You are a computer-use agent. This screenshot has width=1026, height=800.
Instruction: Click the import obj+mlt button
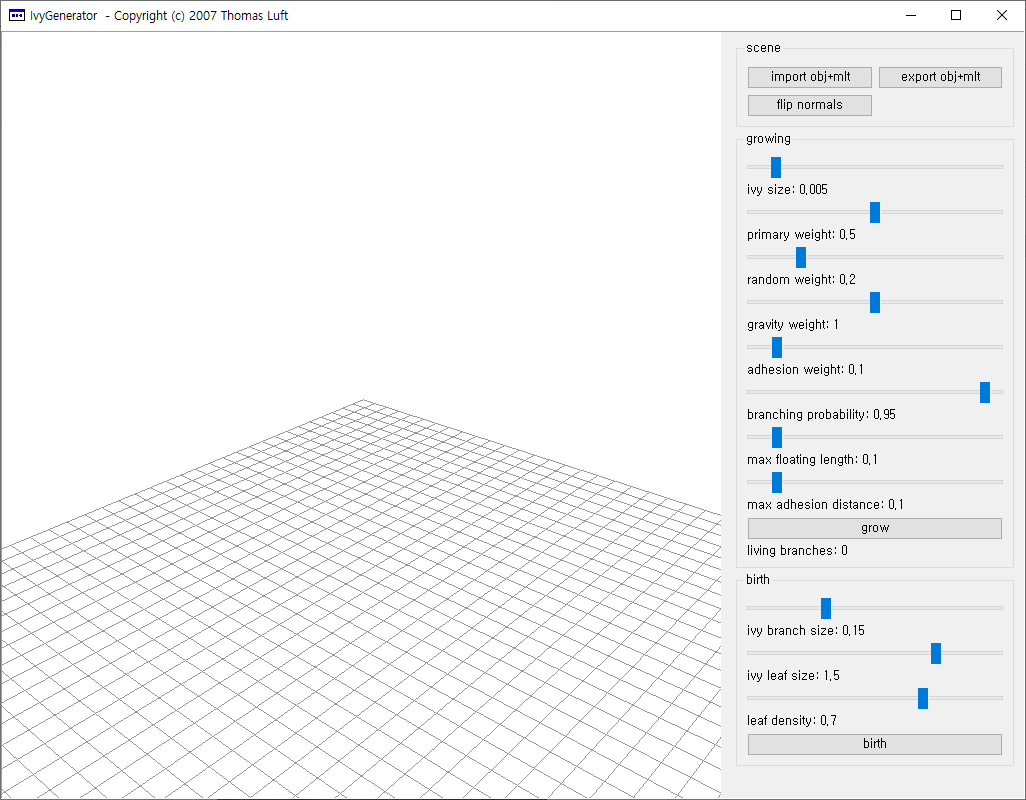[809, 77]
